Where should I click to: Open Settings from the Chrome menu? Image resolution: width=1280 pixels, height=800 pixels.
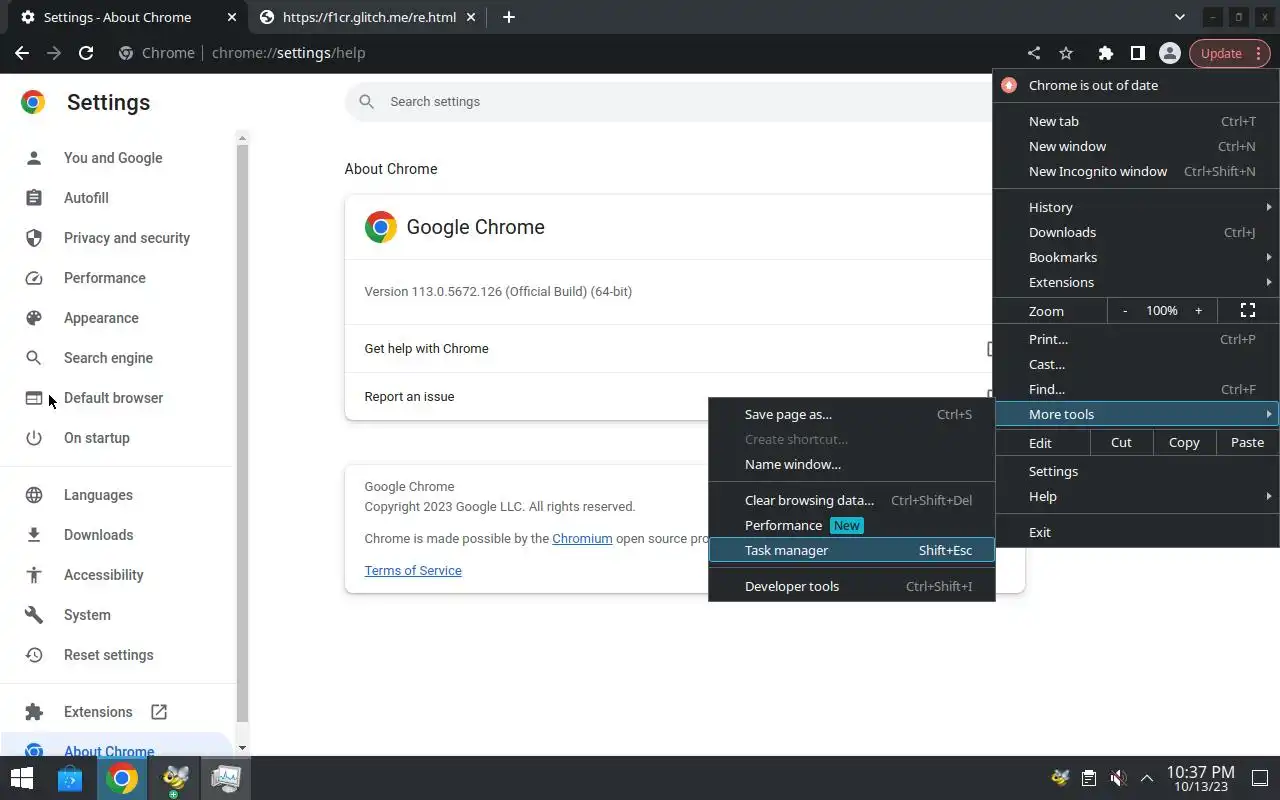[1137, 471]
